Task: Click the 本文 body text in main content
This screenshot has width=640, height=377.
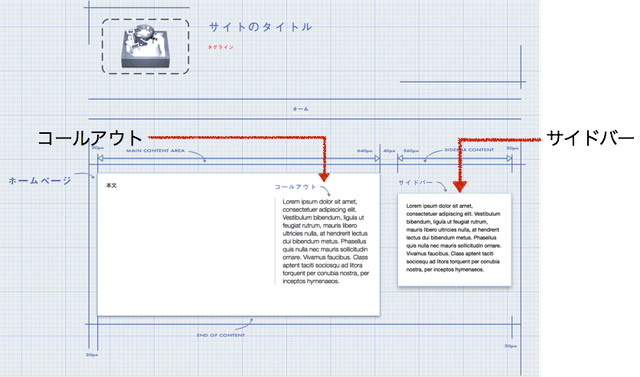Action: pos(111,186)
